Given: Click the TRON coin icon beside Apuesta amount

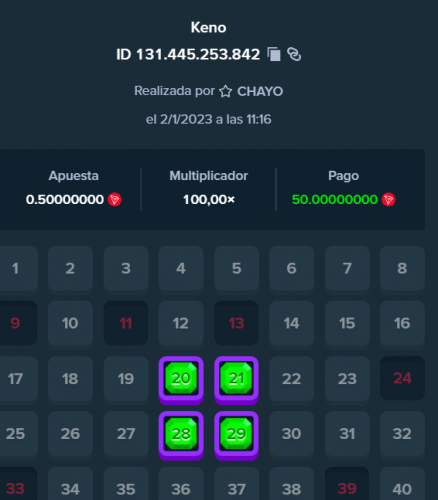Looking at the screenshot, I should pos(115,200).
